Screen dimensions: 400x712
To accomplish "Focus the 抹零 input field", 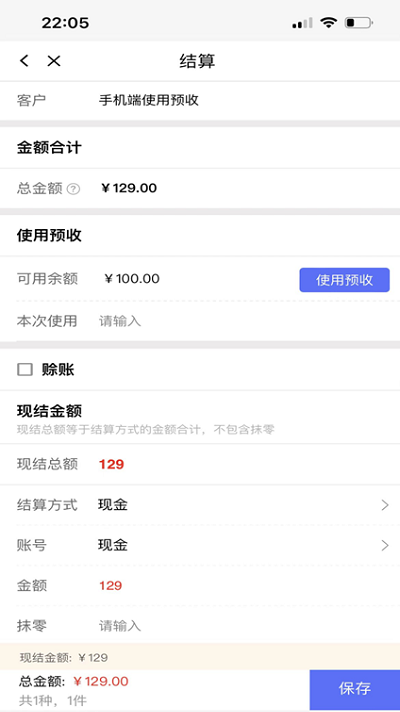I will point(245,626).
